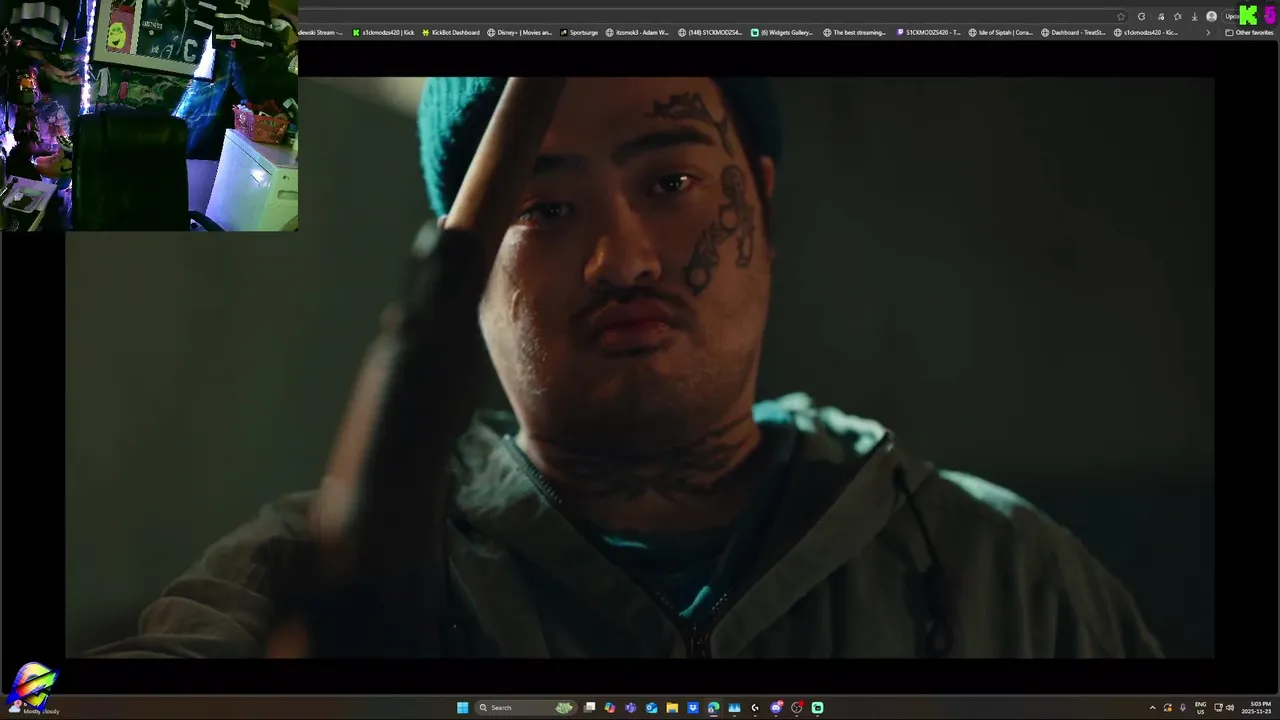Viewport: 1280px width, 720px height.
Task: Favorite this page with the star icon
Action: coord(1121,17)
